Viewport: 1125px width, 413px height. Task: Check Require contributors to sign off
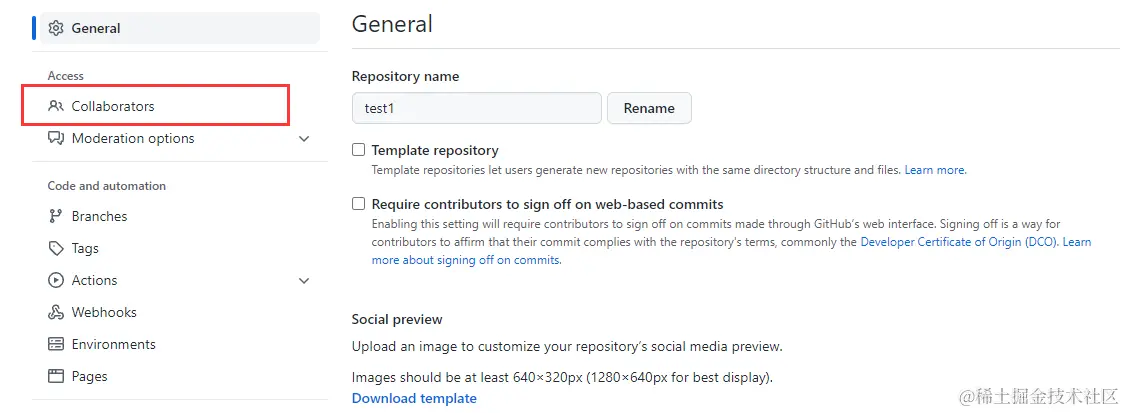point(359,204)
